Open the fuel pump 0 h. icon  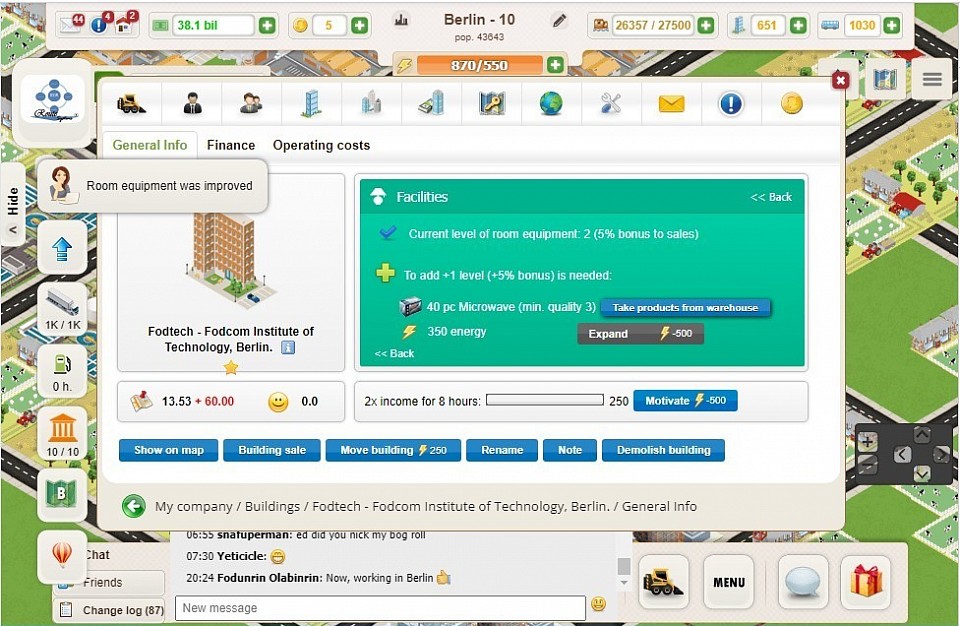(62, 370)
